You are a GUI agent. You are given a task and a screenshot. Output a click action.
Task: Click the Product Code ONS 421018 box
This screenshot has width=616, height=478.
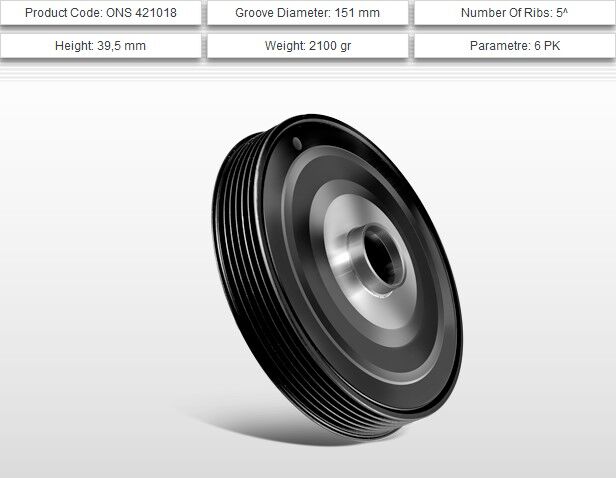pyautogui.click(x=101, y=13)
